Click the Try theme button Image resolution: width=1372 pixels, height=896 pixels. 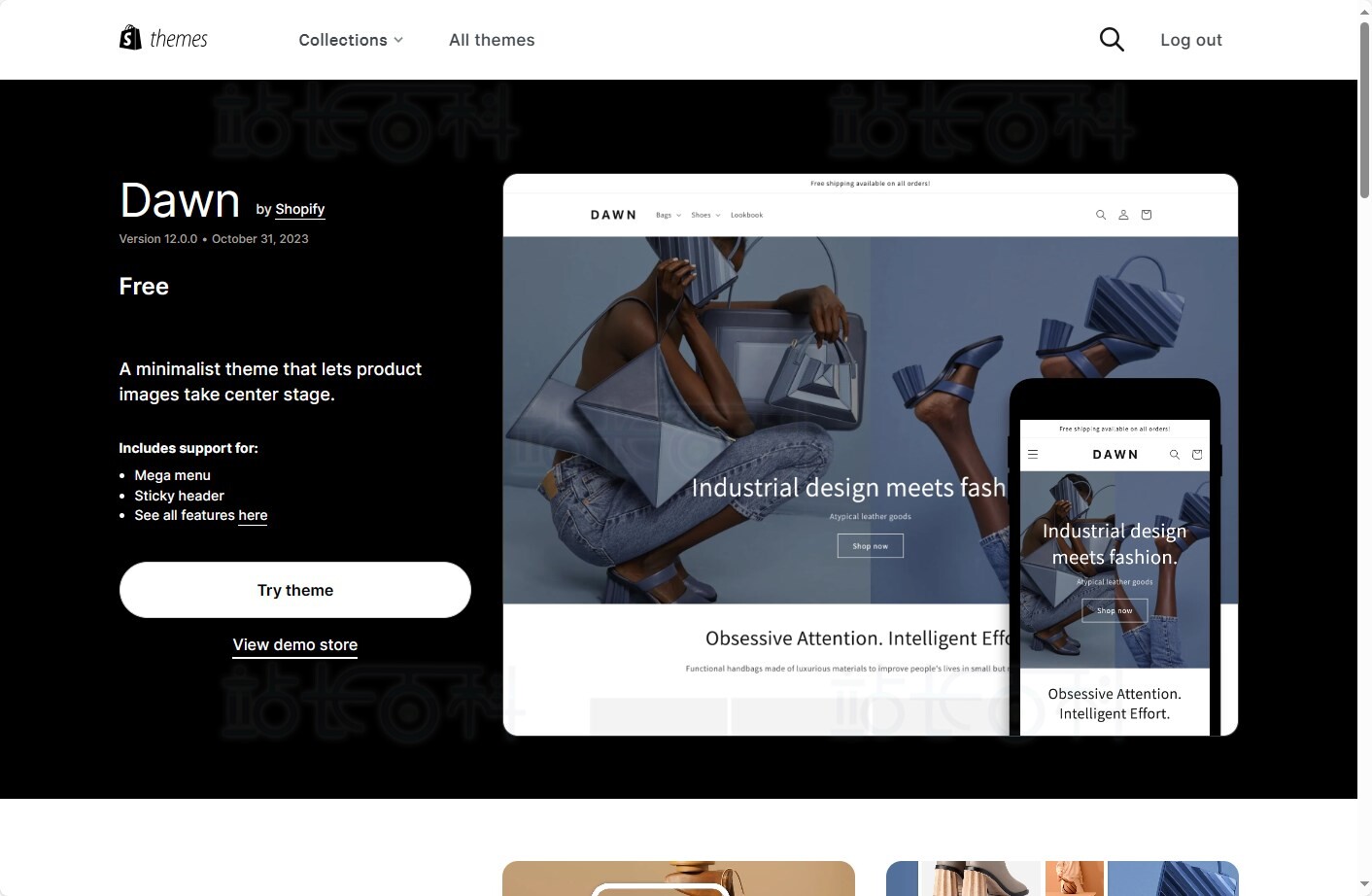[x=295, y=590]
